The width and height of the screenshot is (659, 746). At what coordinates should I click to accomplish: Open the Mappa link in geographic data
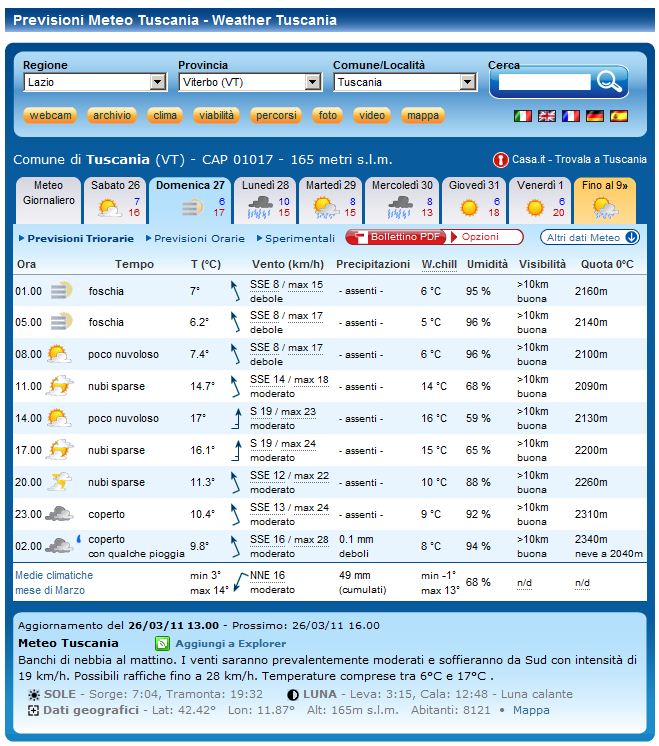[531, 710]
